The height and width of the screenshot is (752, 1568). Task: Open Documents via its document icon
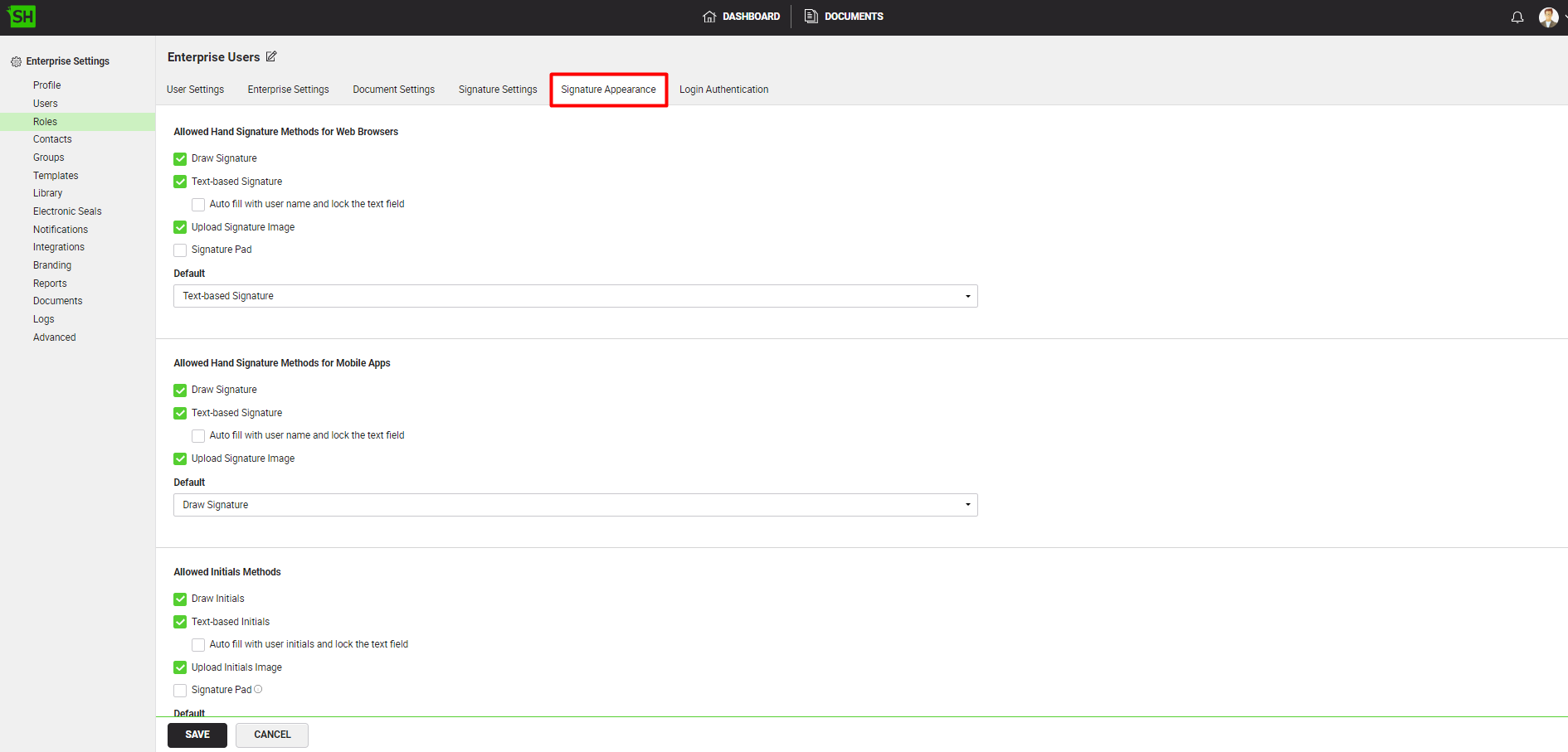pyautogui.click(x=811, y=16)
